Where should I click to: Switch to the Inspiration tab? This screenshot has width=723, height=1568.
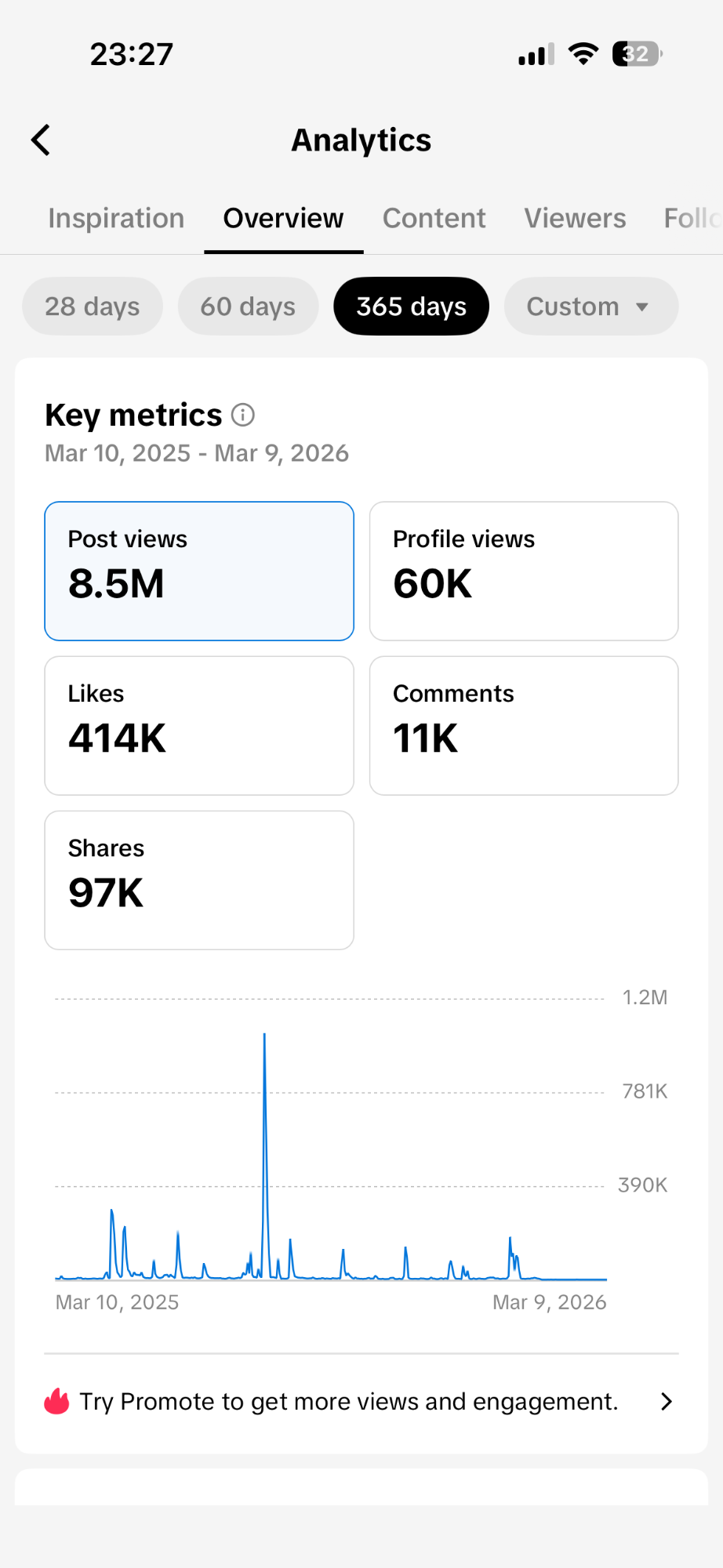pyautogui.click(x=116, y=218)
